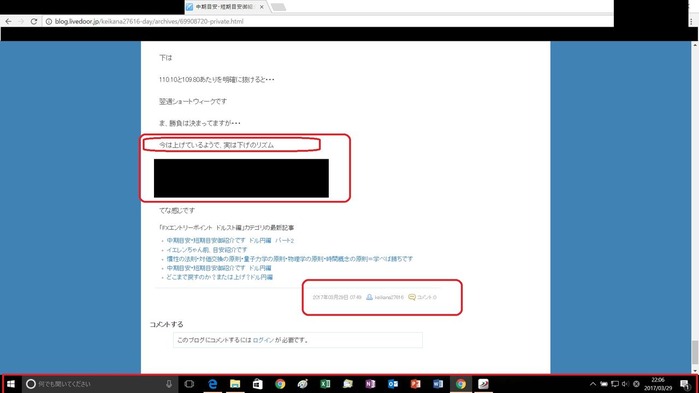Open the Action Center notification icon
This screenshot has height=393, width=699.
tap(685, 384)
